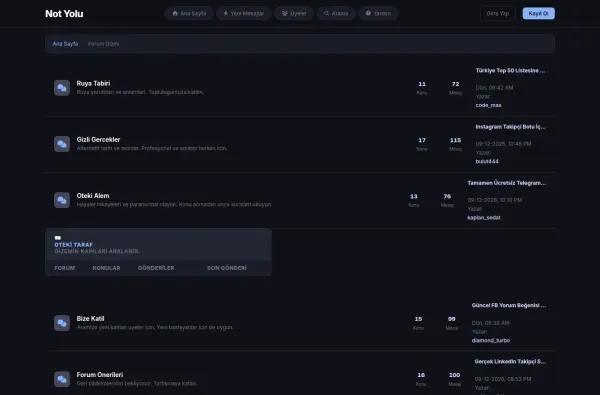Viewport: 600px width, 395px height.
Task: Click the Forum Onerileri forum icon
Action: (x=62, y=379)
